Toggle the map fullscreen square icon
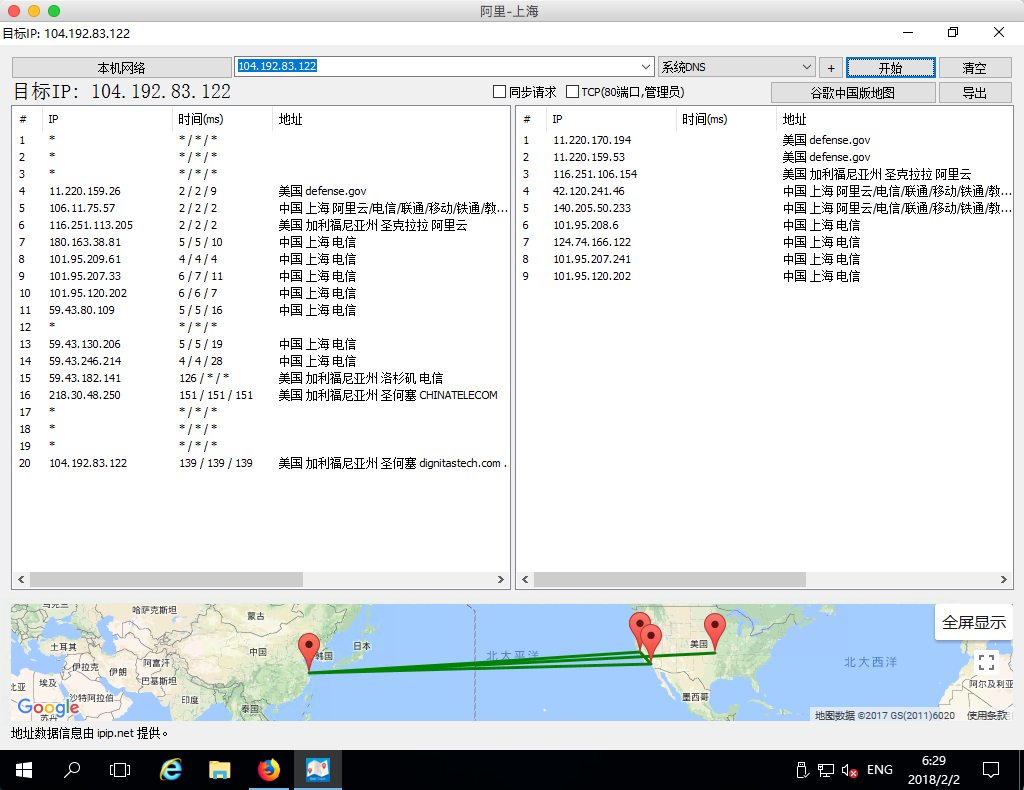 (987, 661)
